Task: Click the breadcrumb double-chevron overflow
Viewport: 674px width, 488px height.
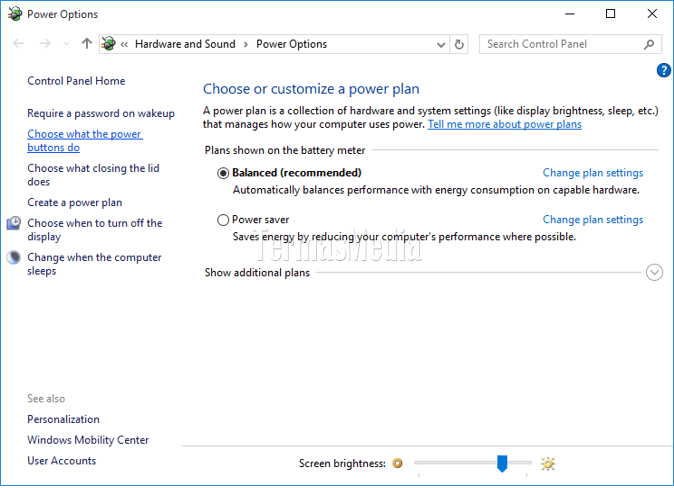Action: [x=124, y=44]
